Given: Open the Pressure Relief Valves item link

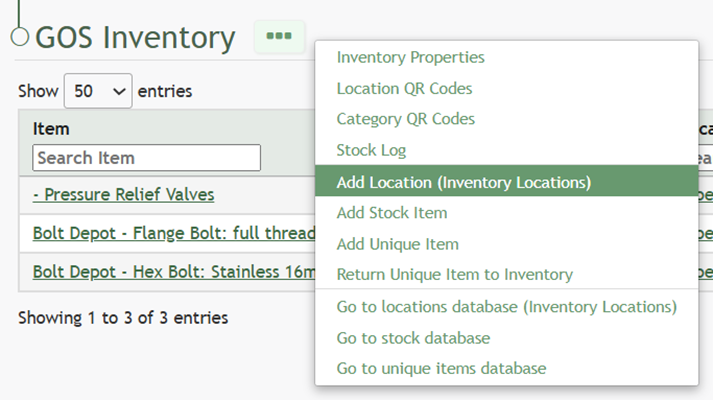Looking at the screenshot, I should (123, 194).
